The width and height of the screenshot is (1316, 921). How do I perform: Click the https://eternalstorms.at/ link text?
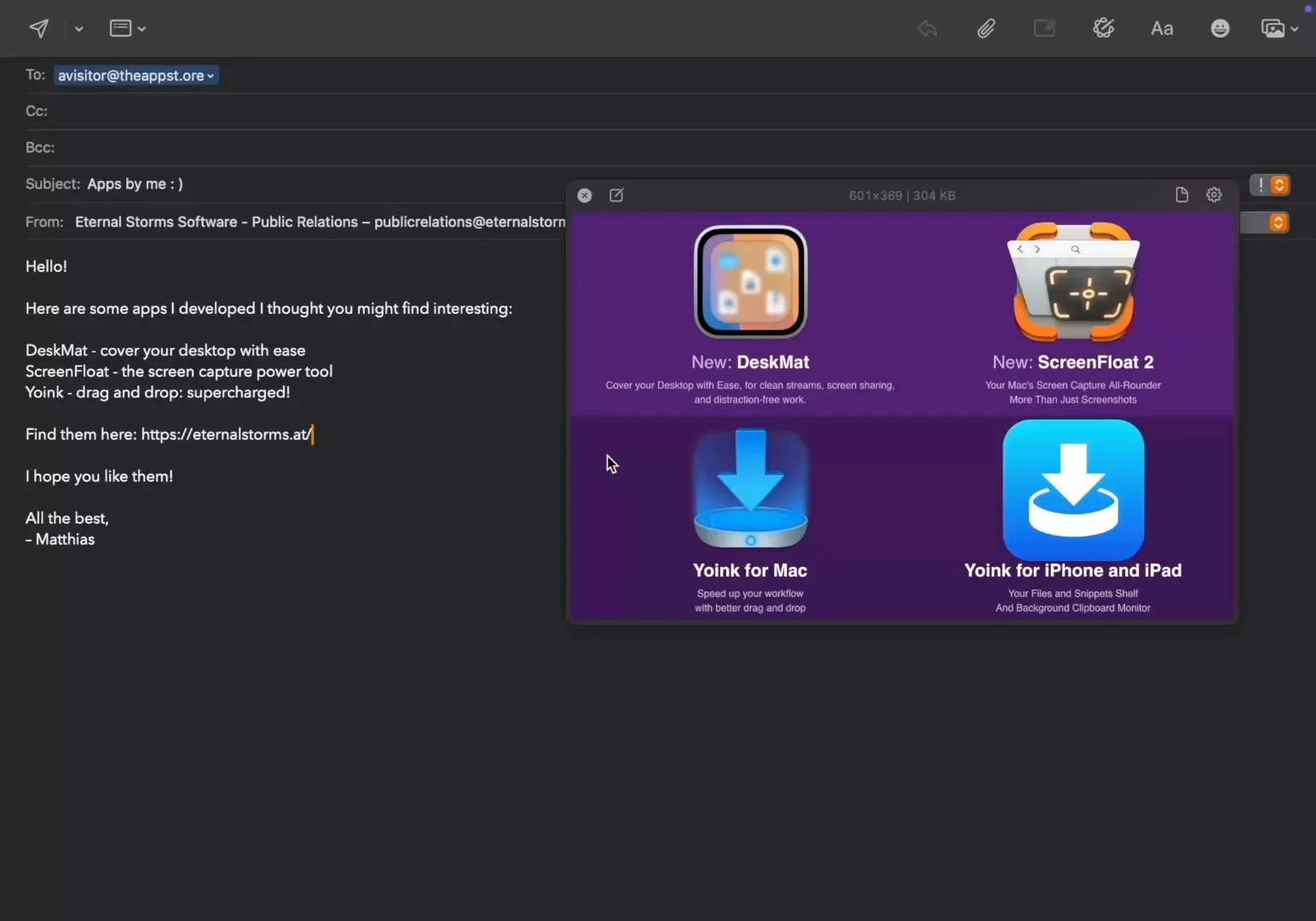227,434
